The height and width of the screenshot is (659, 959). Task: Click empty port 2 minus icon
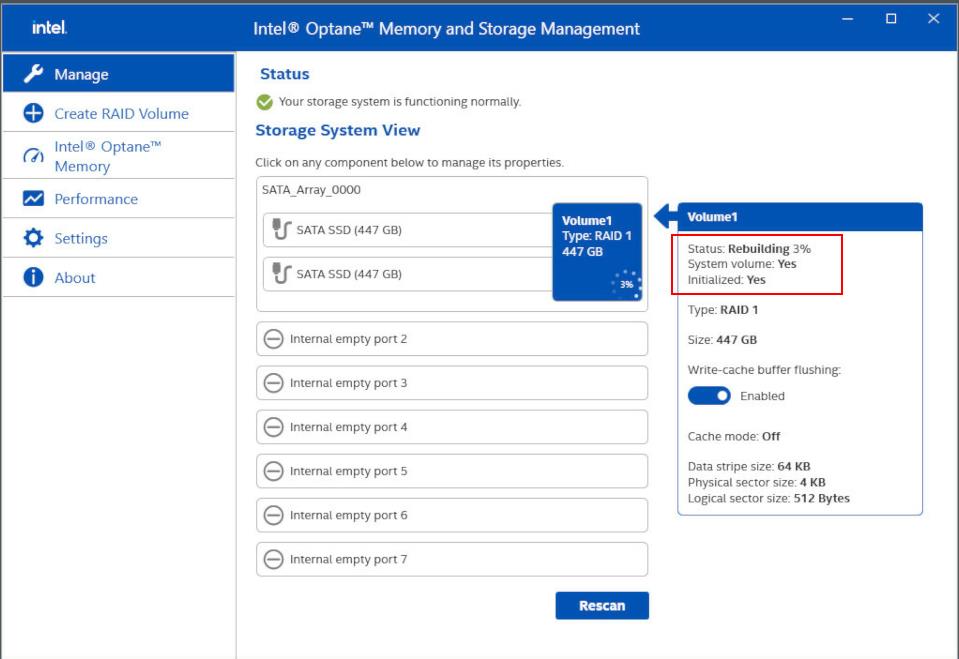tap(273, 339)
